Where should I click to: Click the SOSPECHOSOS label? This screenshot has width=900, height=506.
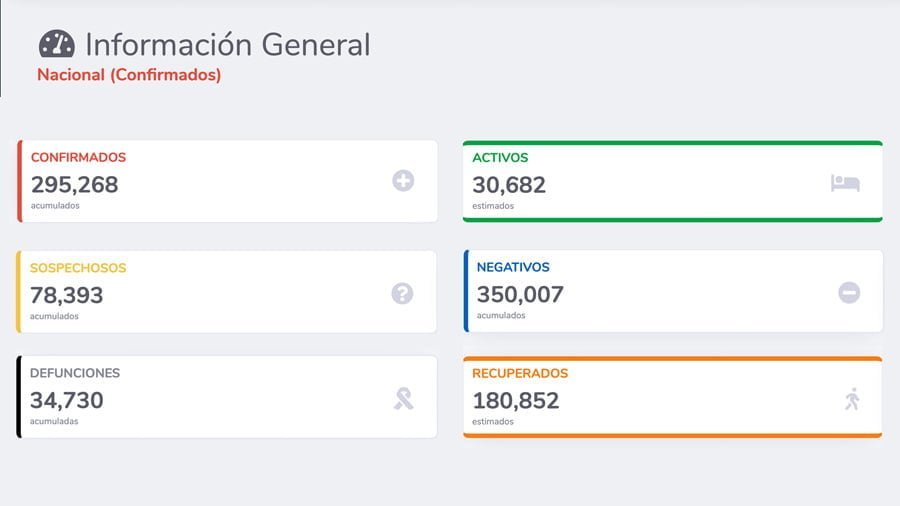pyautogui.click(x=78, y=268)
